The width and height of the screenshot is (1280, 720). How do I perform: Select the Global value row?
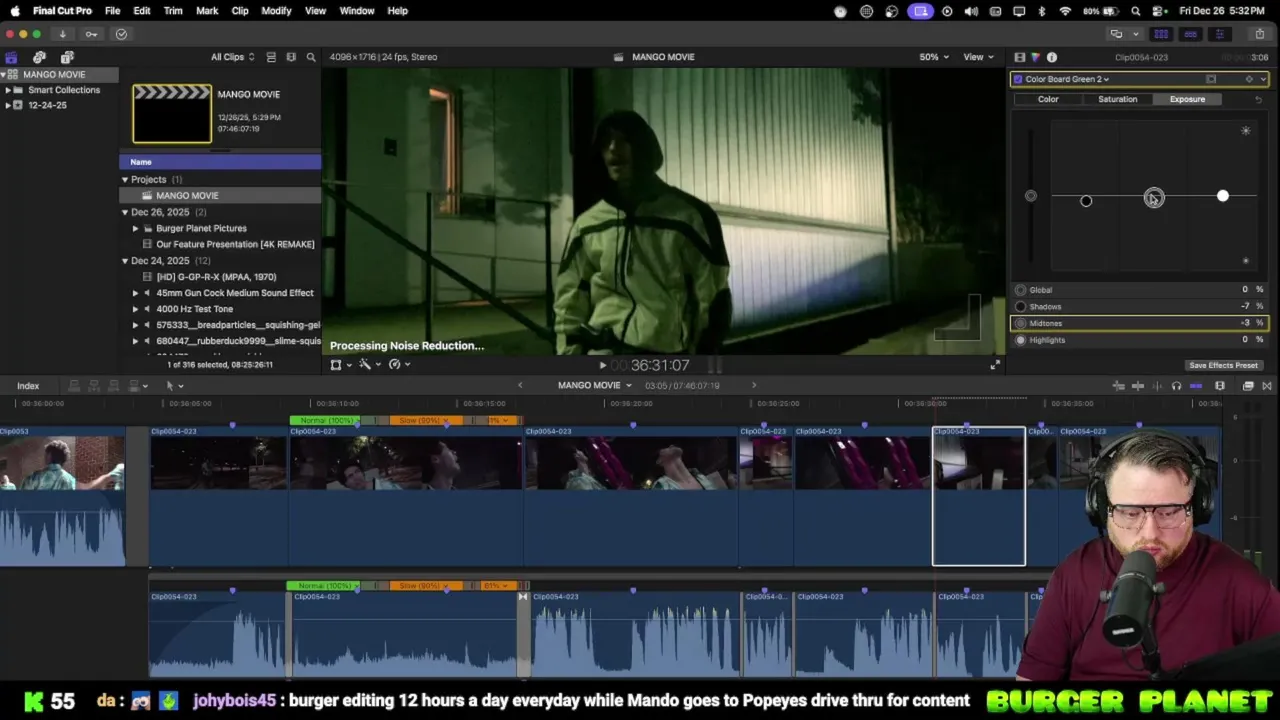click(1139, 290)
